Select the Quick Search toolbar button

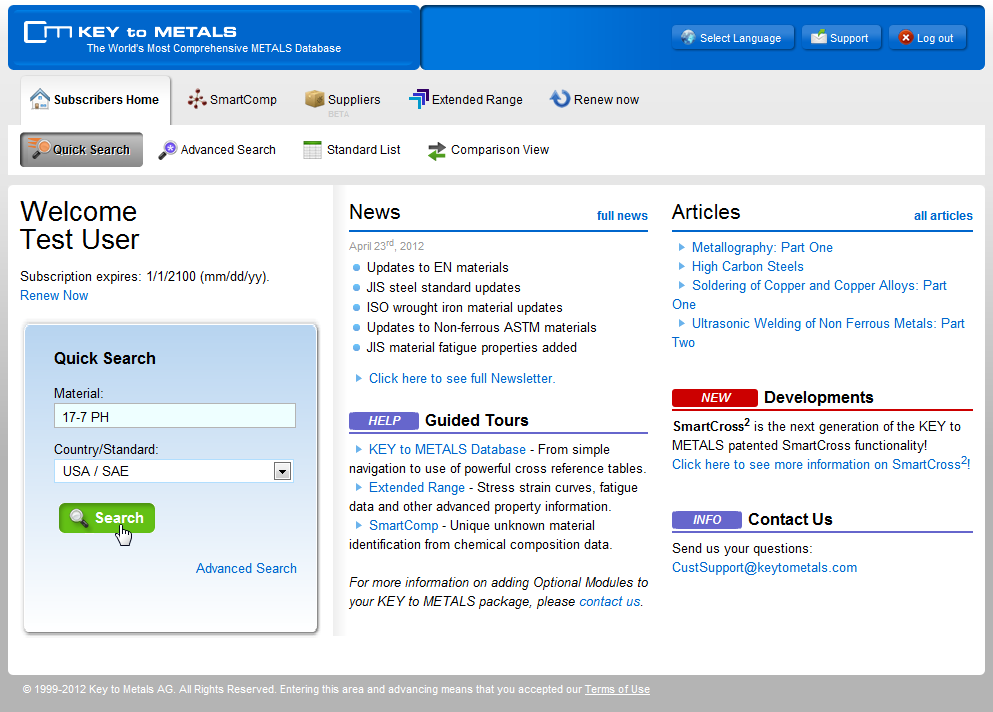[x=82, y=149]
